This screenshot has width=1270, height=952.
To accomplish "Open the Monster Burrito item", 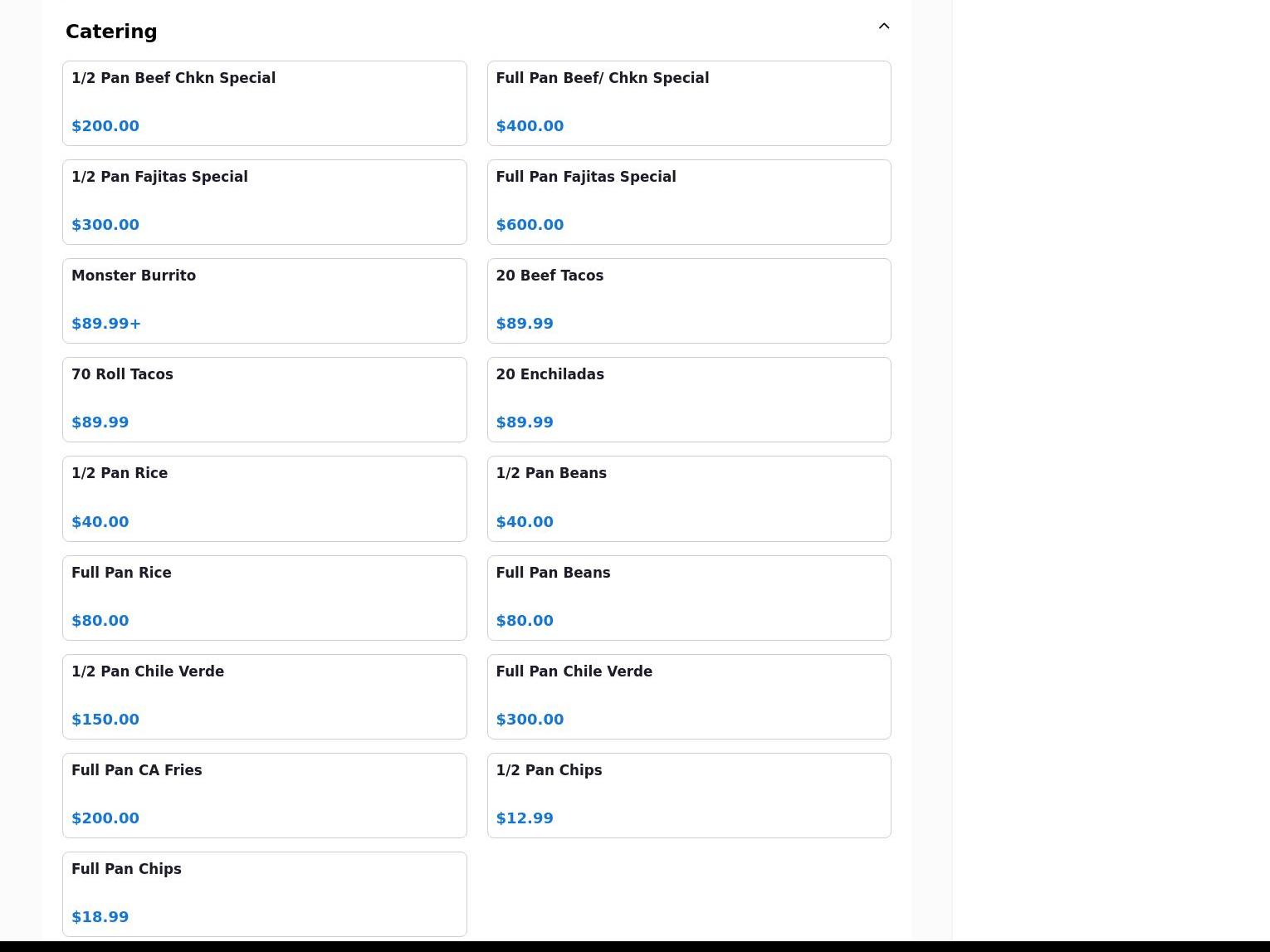I will [264, 300].
